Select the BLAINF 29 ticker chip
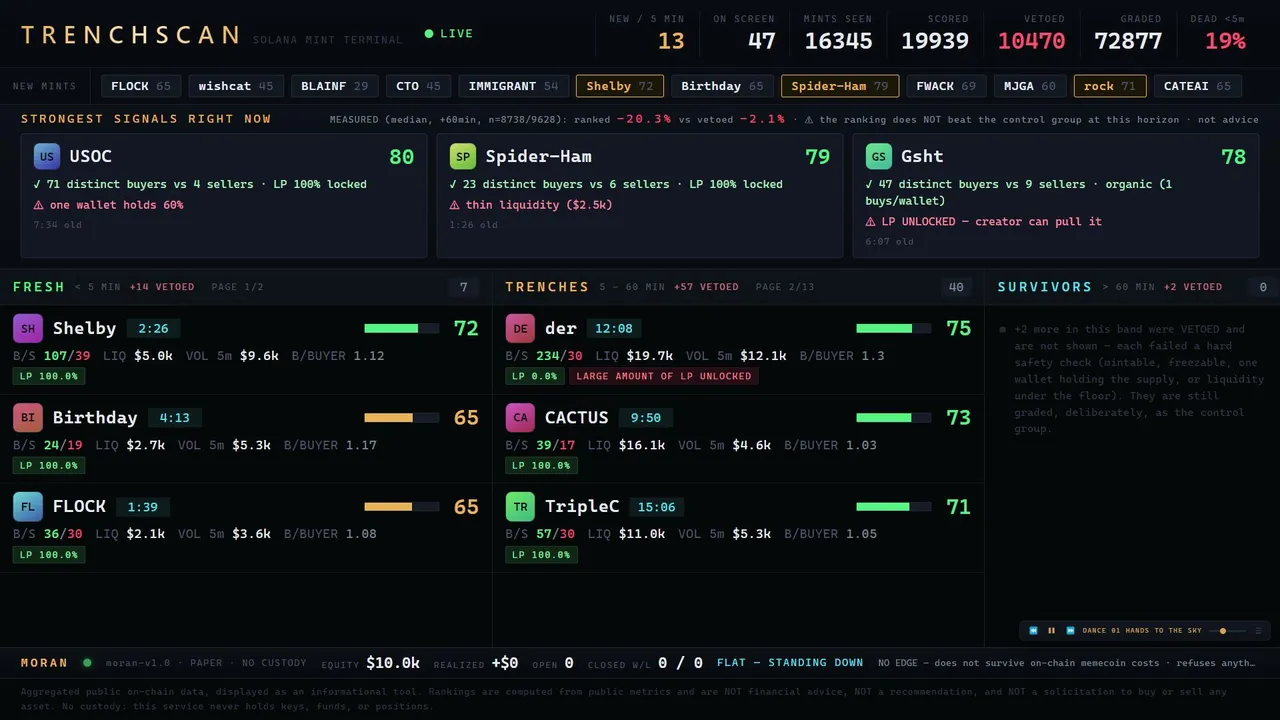Image resolution: width=1280 pixels, height=720 pixels. coord(335,86)
